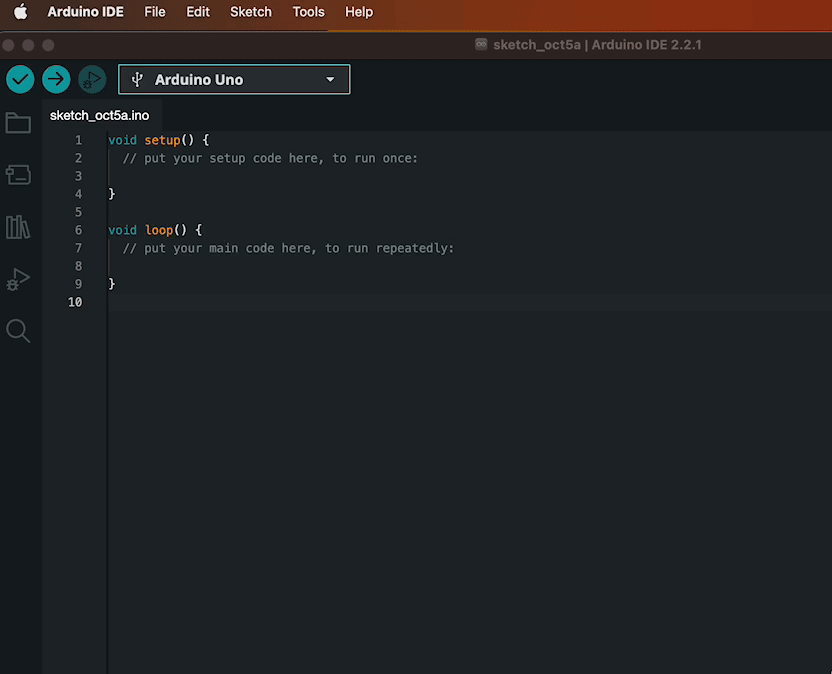
Task: Click line number 5 in the gutter
Action: click(x=79, y=212)
